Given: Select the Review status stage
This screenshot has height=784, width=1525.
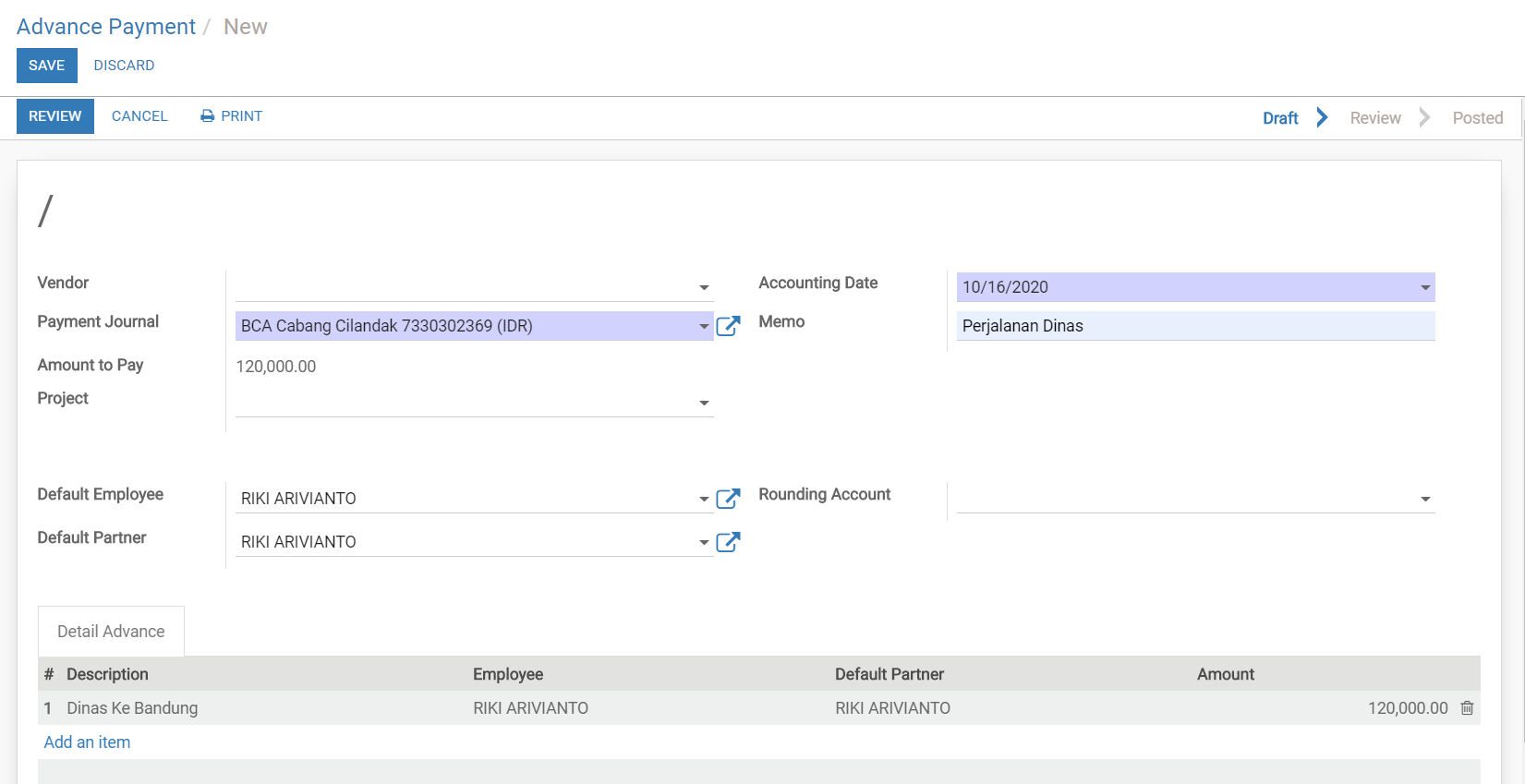Looking at the screenshot, I should coord(1375,118).
